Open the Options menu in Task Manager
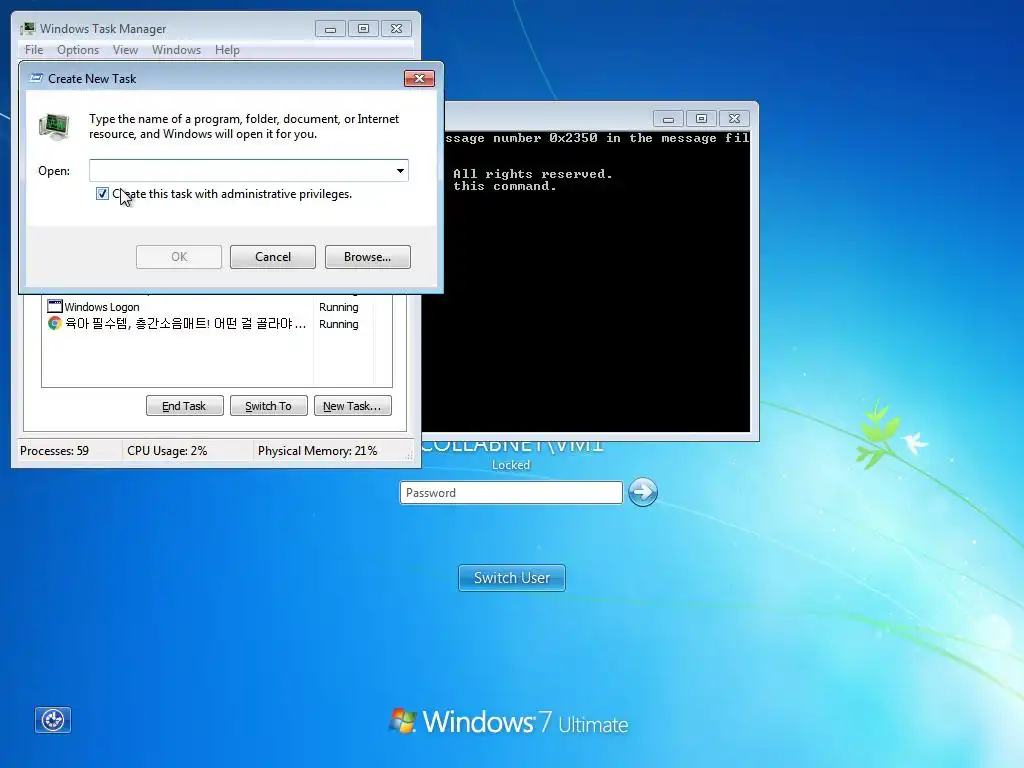The width and height of the screenshot is (1024, 768). (78, 50)
